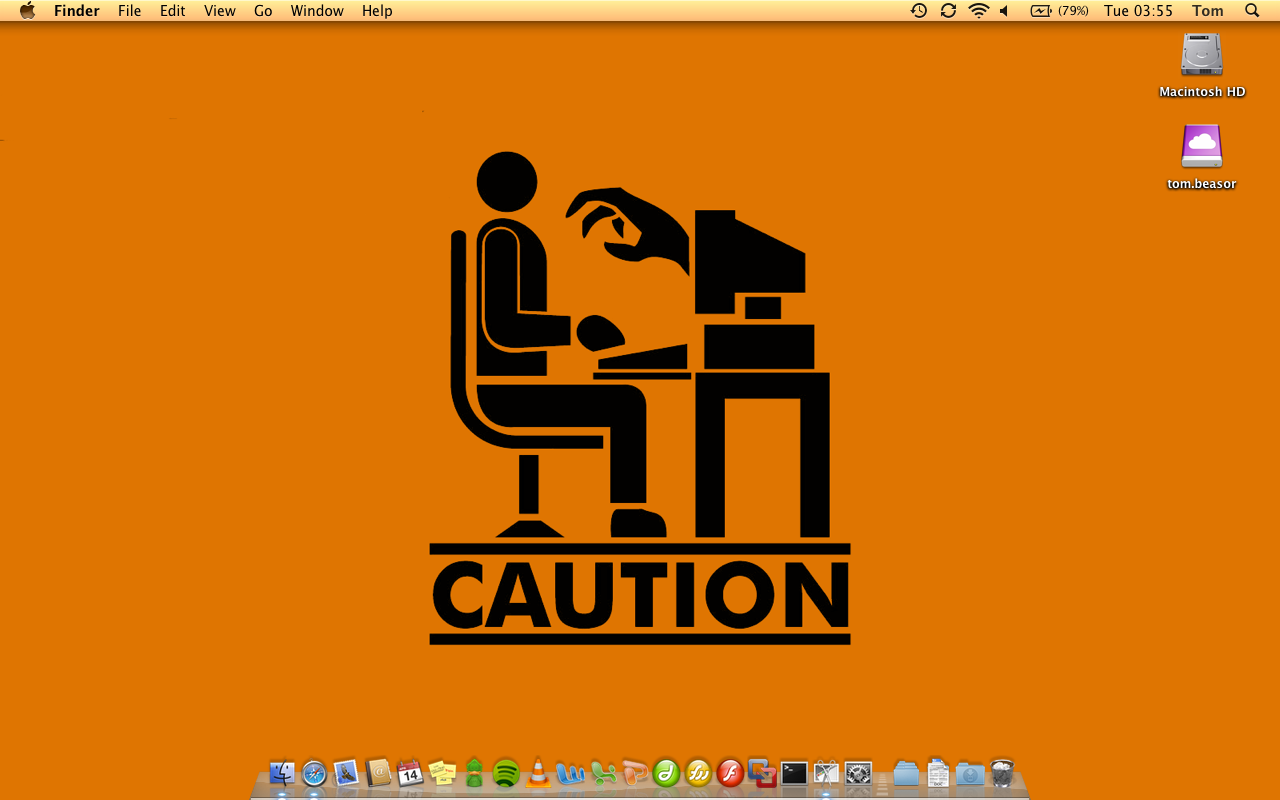Image resolution: width=1280 pixels, height=800 pixels.
Task: Open Spotlight search magnifier
Action: (1252, 11)
